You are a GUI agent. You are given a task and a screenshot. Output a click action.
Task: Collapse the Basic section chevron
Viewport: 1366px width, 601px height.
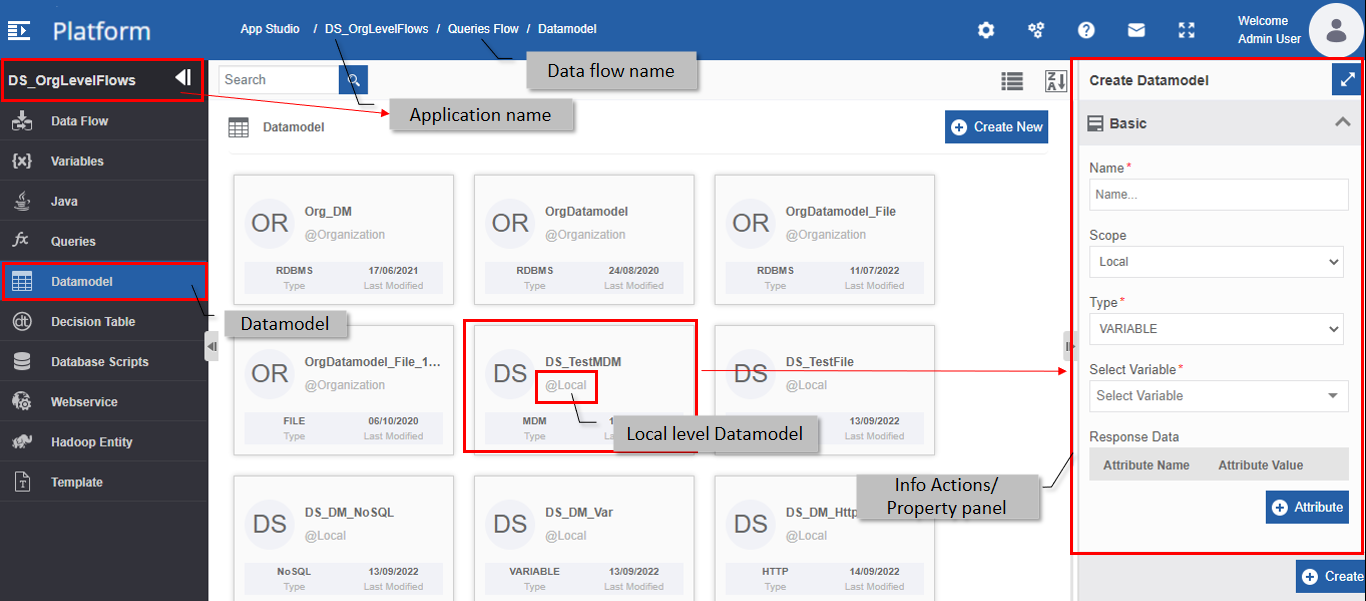pyautogui.click(x=1343, y=123)
